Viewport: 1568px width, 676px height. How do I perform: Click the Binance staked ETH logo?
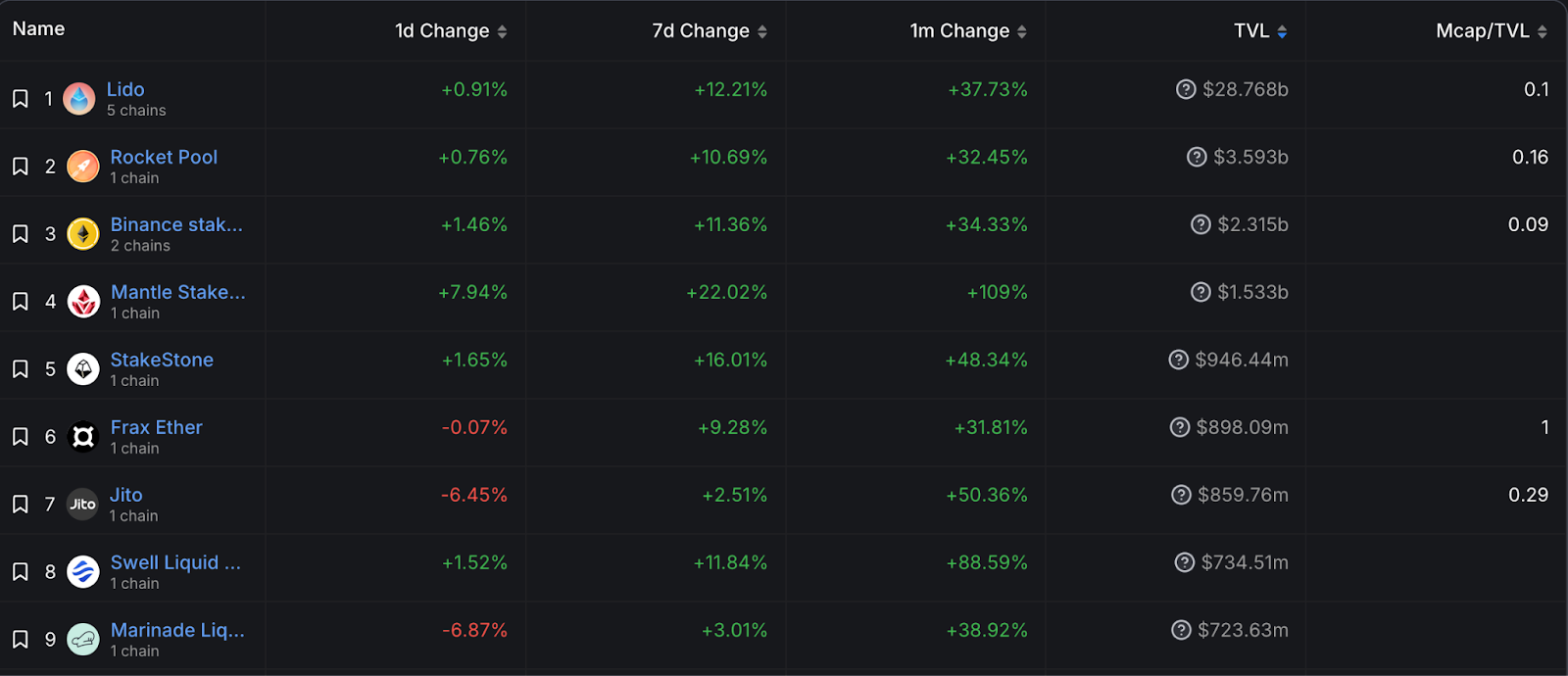point(83,234)
